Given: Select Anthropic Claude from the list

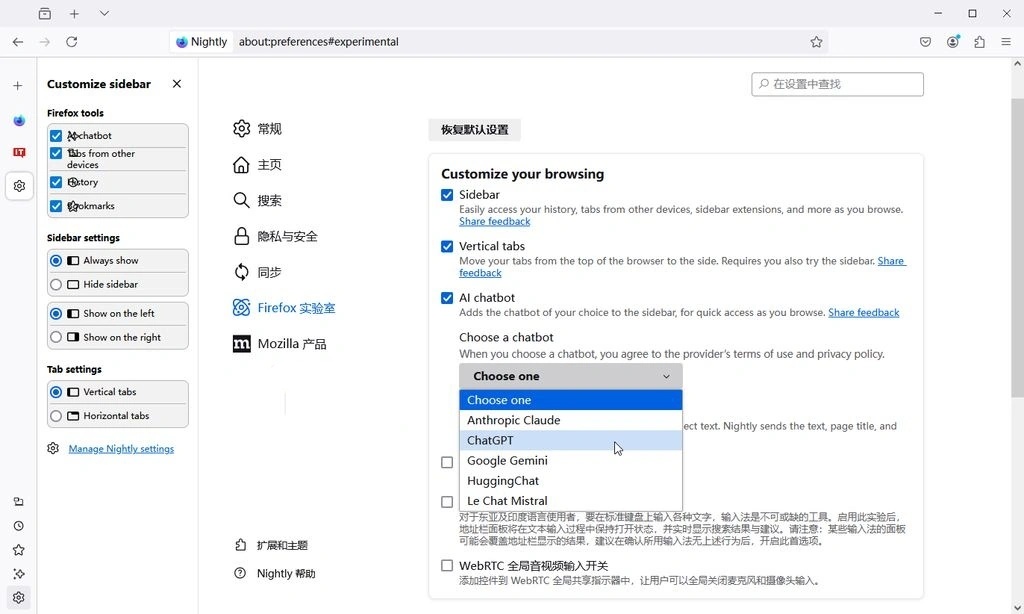Looking at the screenshot, I should [x=571, y=420].
